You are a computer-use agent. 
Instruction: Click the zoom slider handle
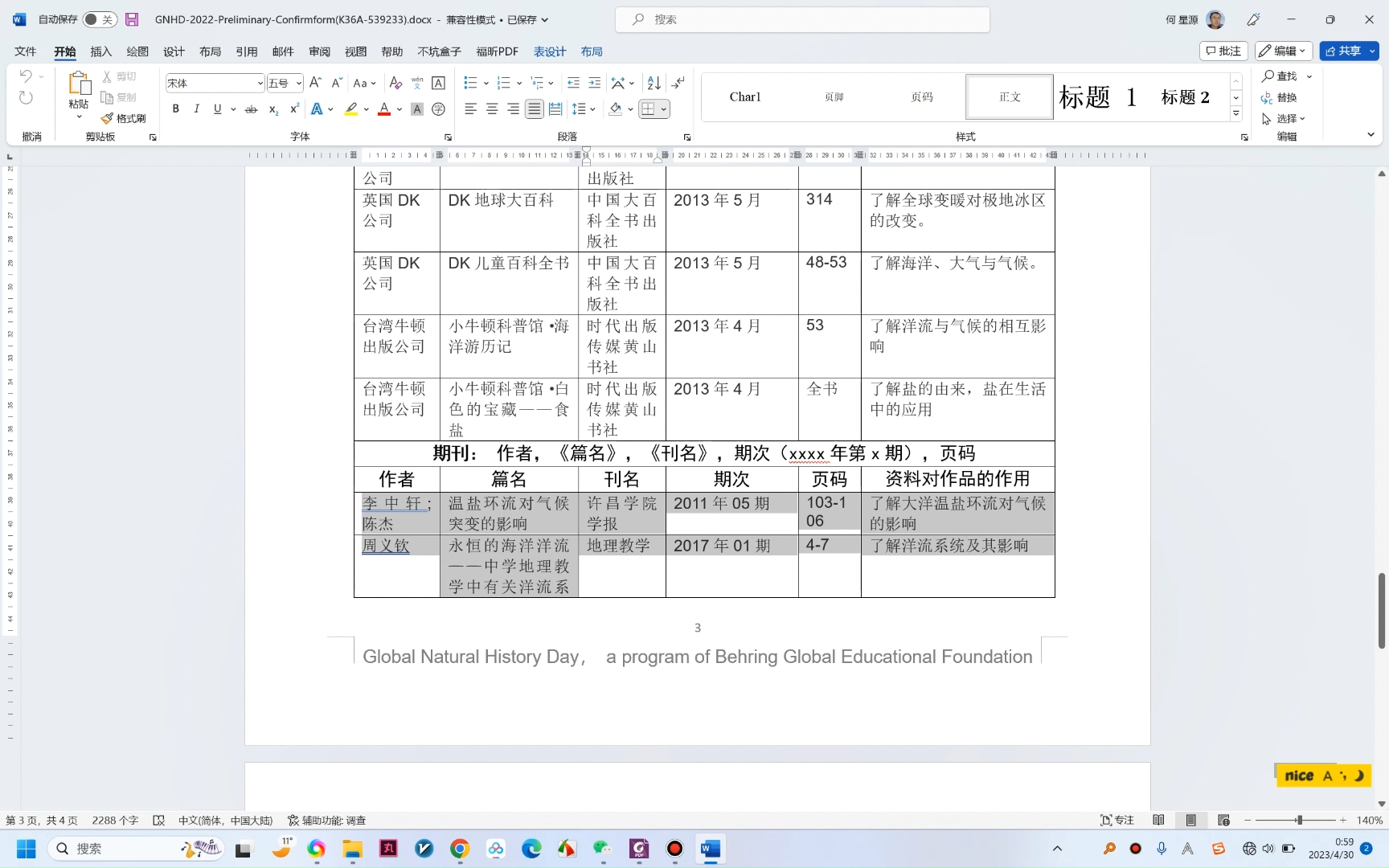(x=1299, y=820)
